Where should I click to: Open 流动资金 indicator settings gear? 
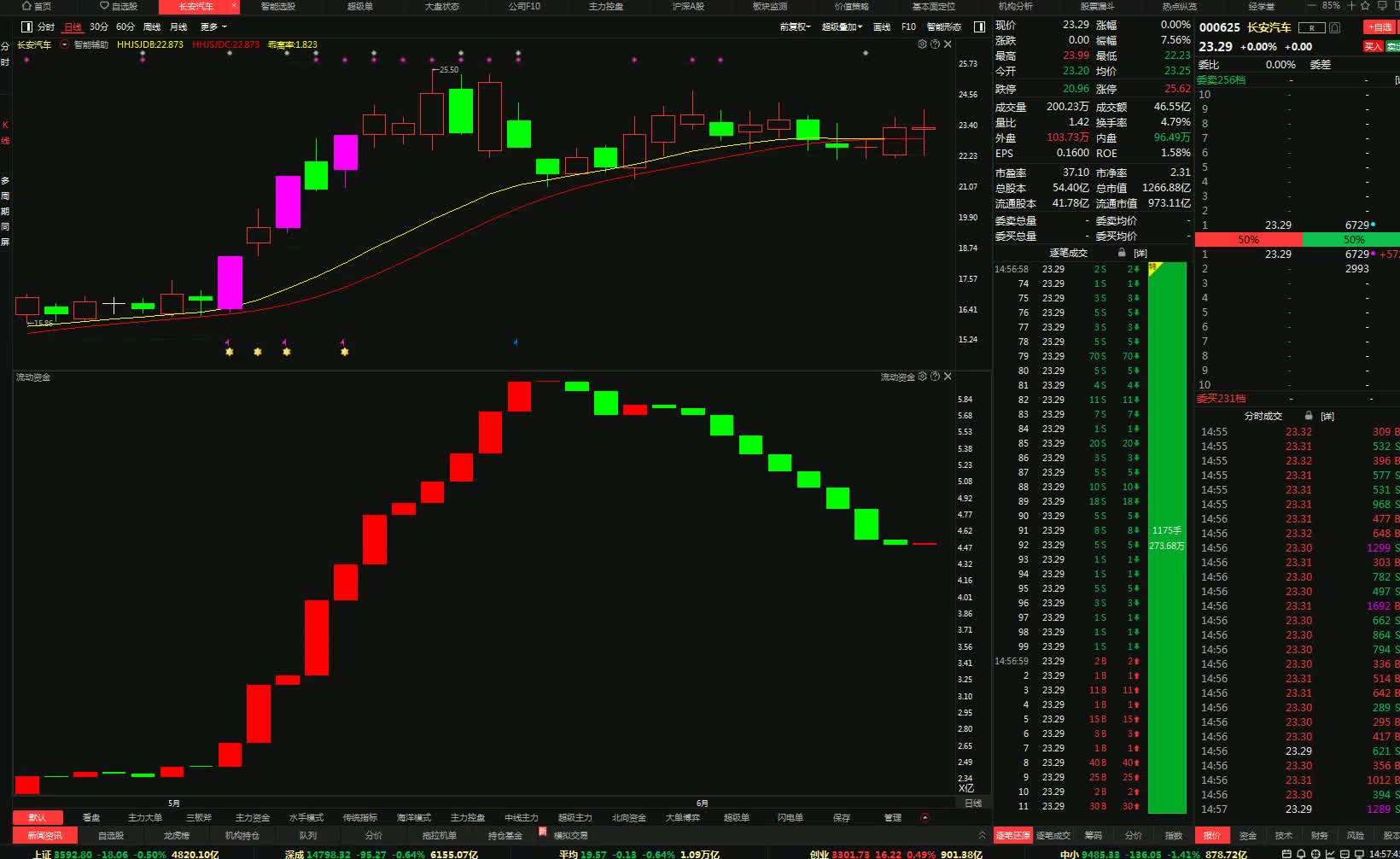click(x=922, y=376)
